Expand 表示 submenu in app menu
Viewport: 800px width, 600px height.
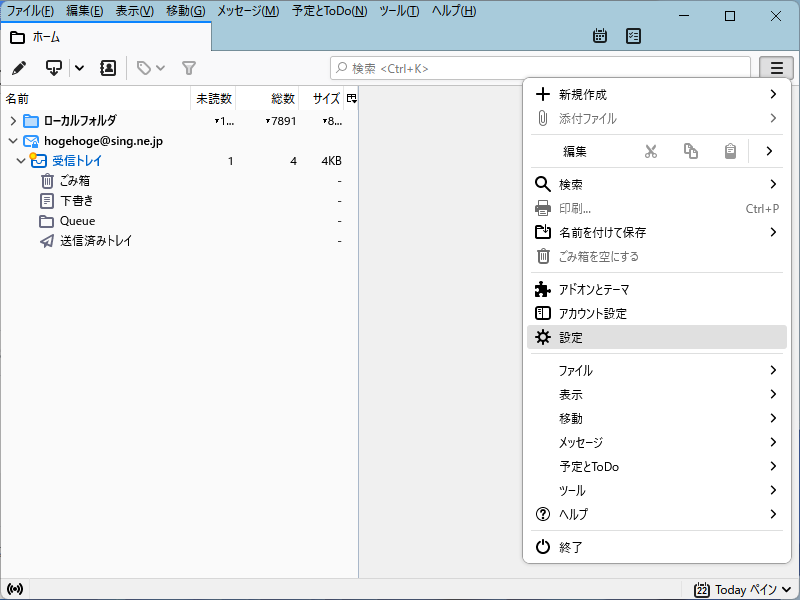[657, 394]
